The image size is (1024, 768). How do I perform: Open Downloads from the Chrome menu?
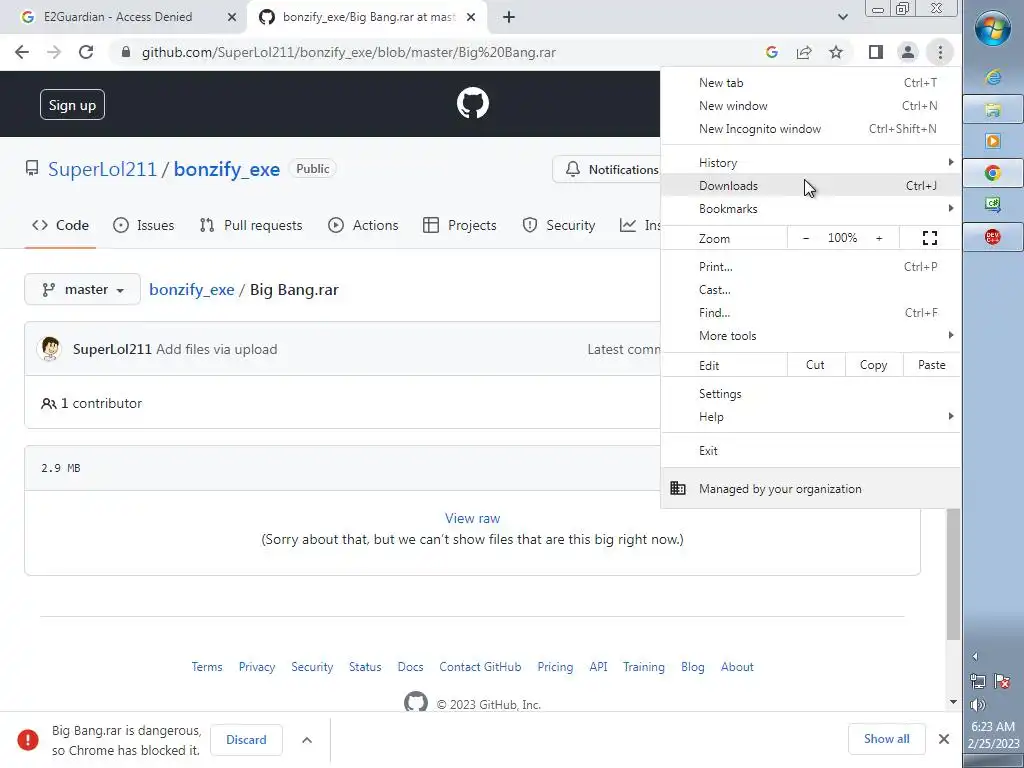click(810, 185)
